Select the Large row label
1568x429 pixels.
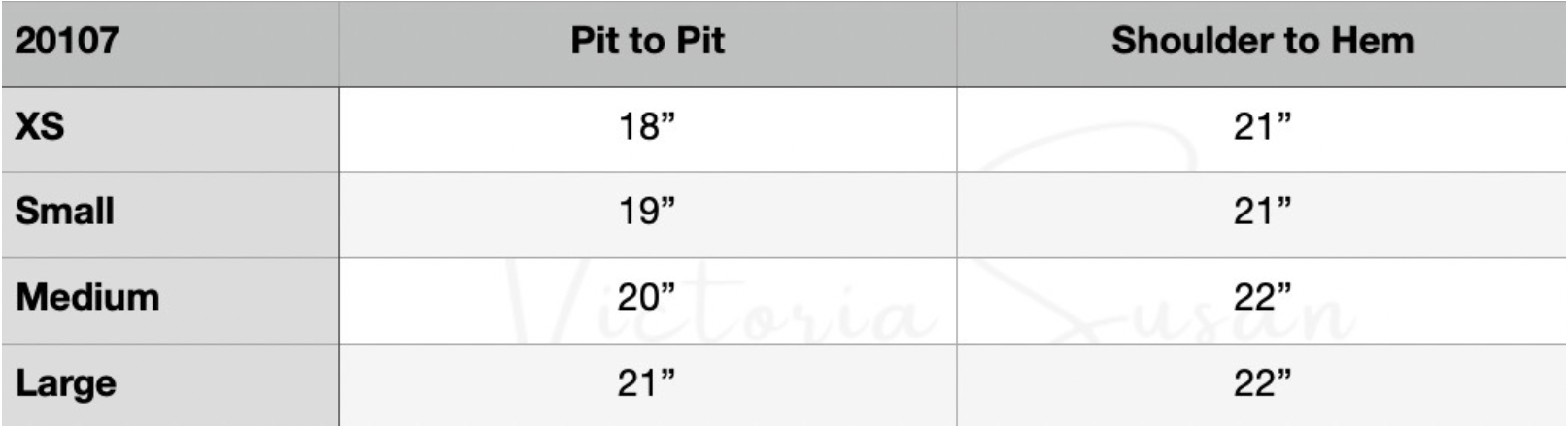point(66,383)
